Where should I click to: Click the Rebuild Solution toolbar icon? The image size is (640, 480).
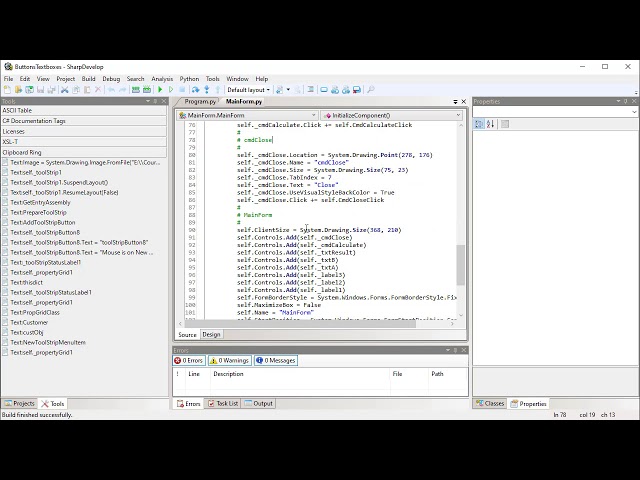click(x=147, y=90)
